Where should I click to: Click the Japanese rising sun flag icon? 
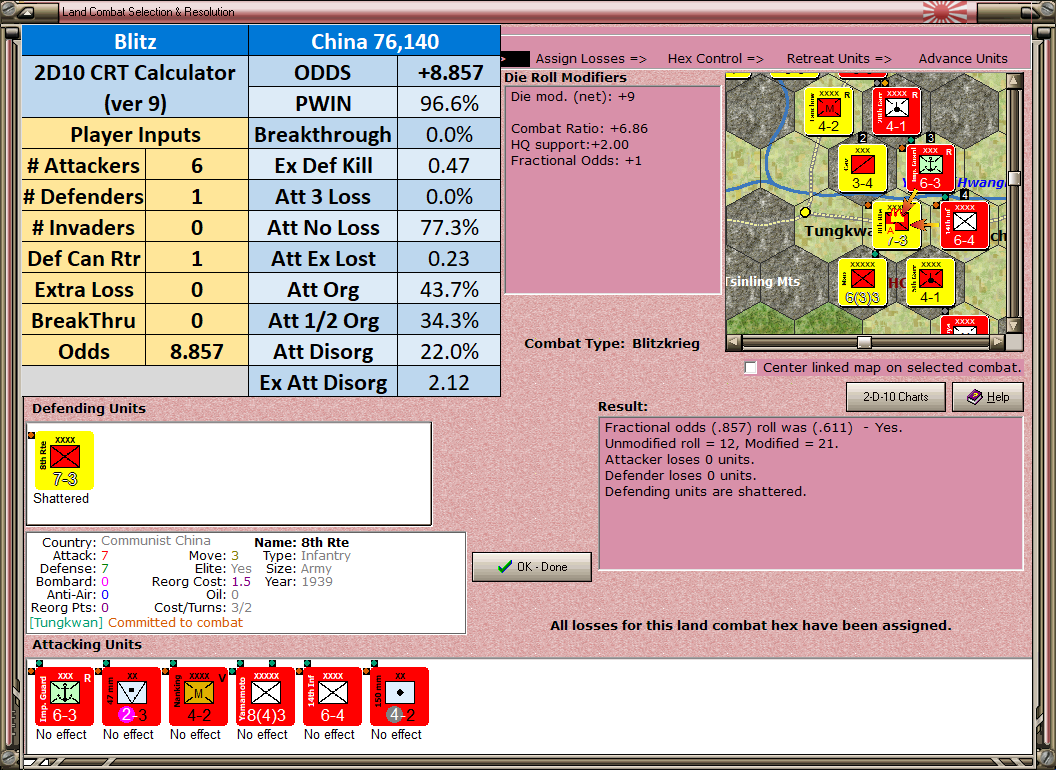944,11
